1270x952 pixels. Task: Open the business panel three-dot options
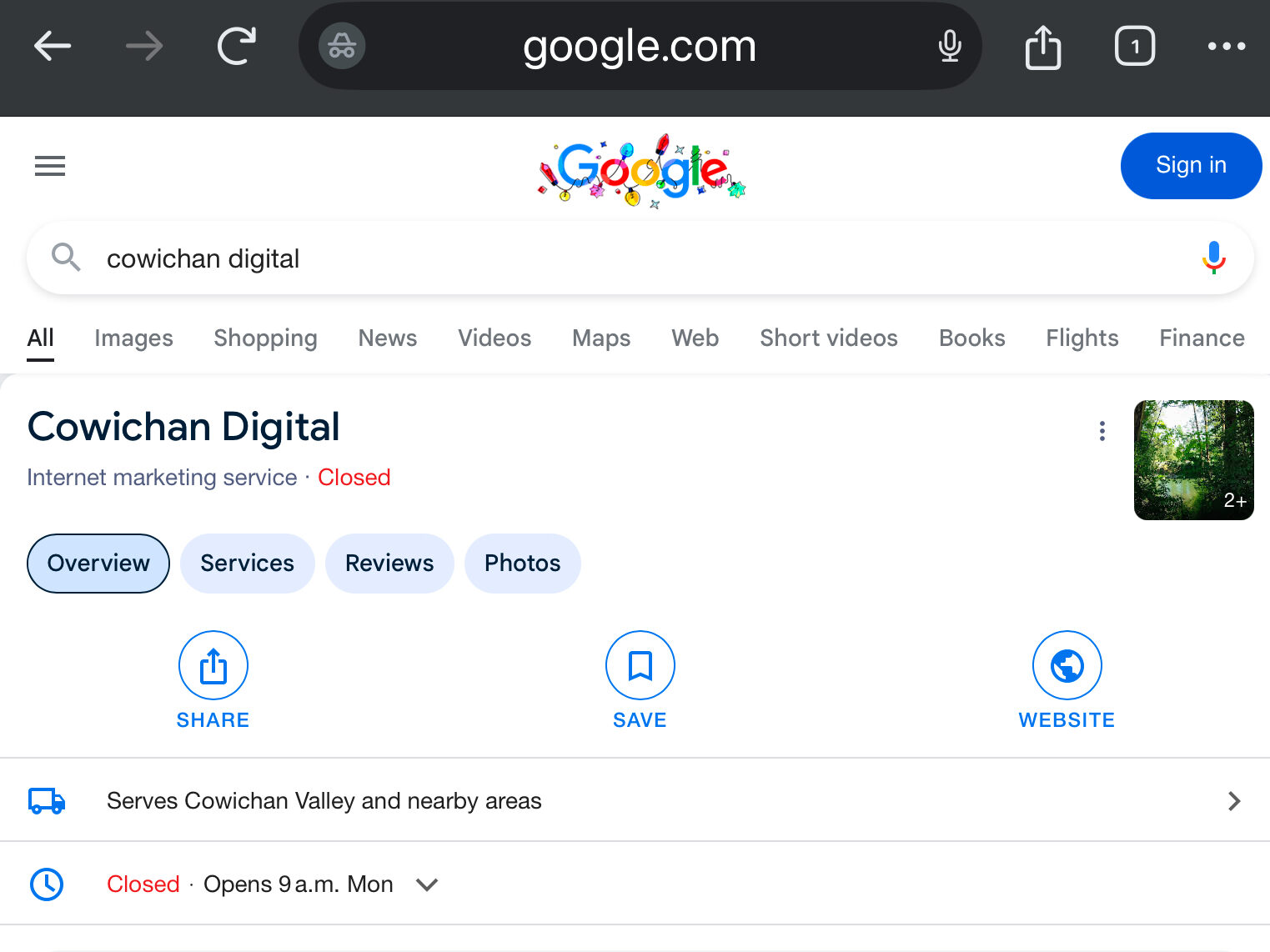point(1102,431)
